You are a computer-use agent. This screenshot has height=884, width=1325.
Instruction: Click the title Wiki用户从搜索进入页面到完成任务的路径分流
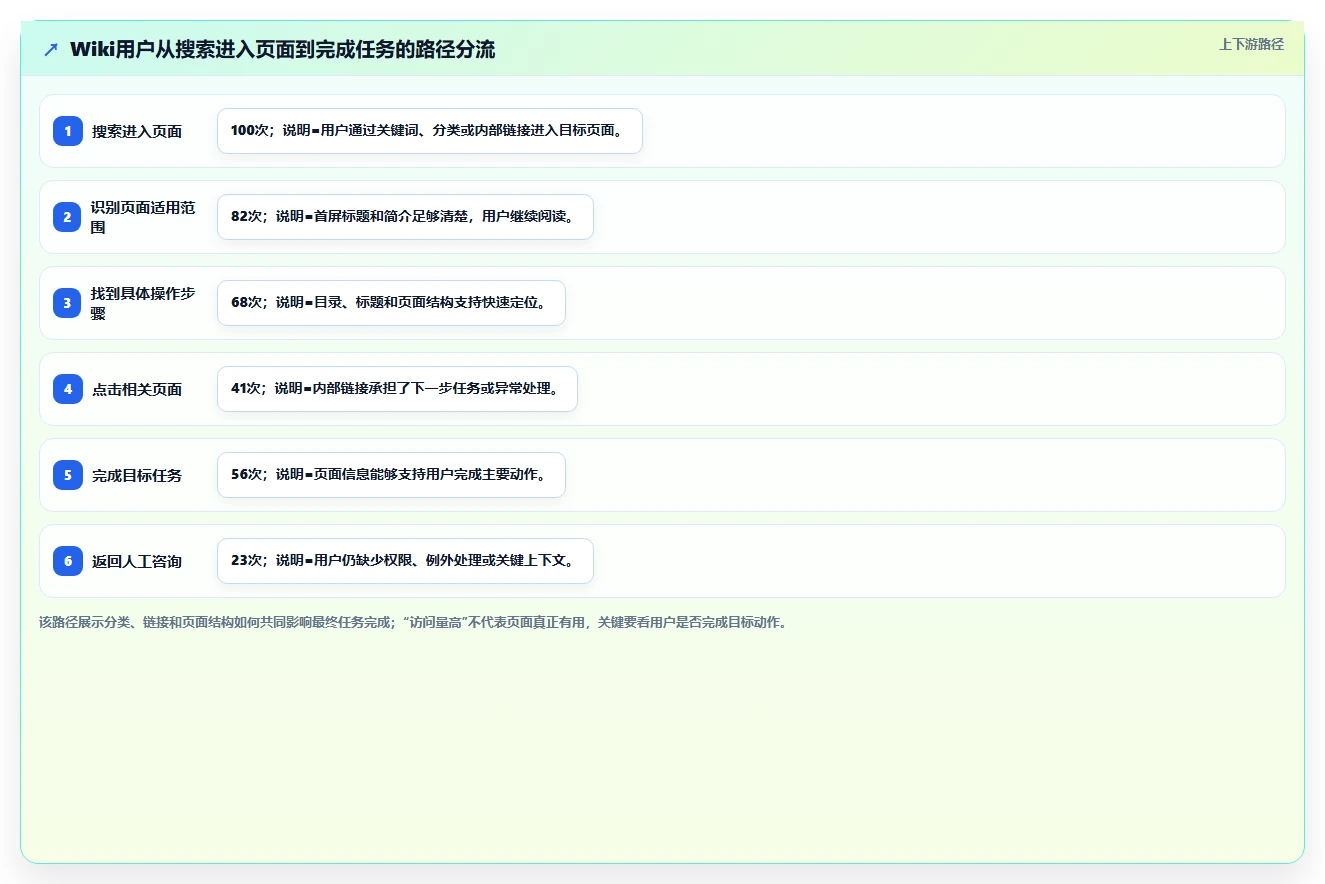coord(282,50)
